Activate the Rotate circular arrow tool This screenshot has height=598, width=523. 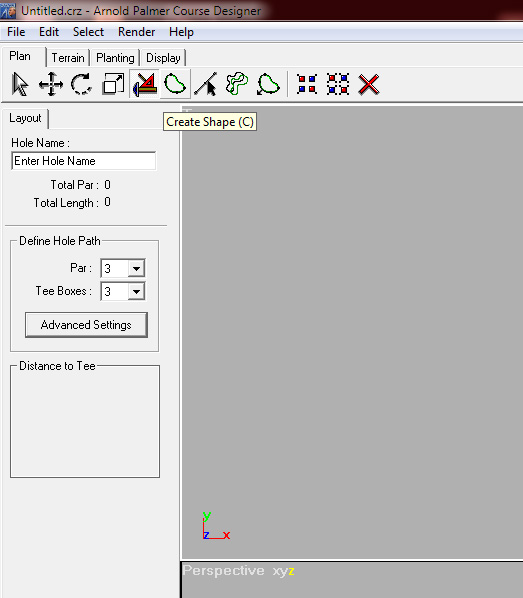click(82, 84)
